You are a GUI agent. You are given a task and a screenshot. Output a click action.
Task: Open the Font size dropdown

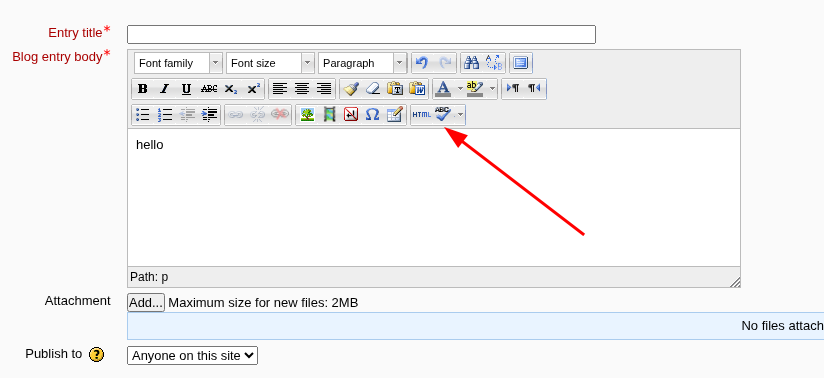[x=271, y=63]
